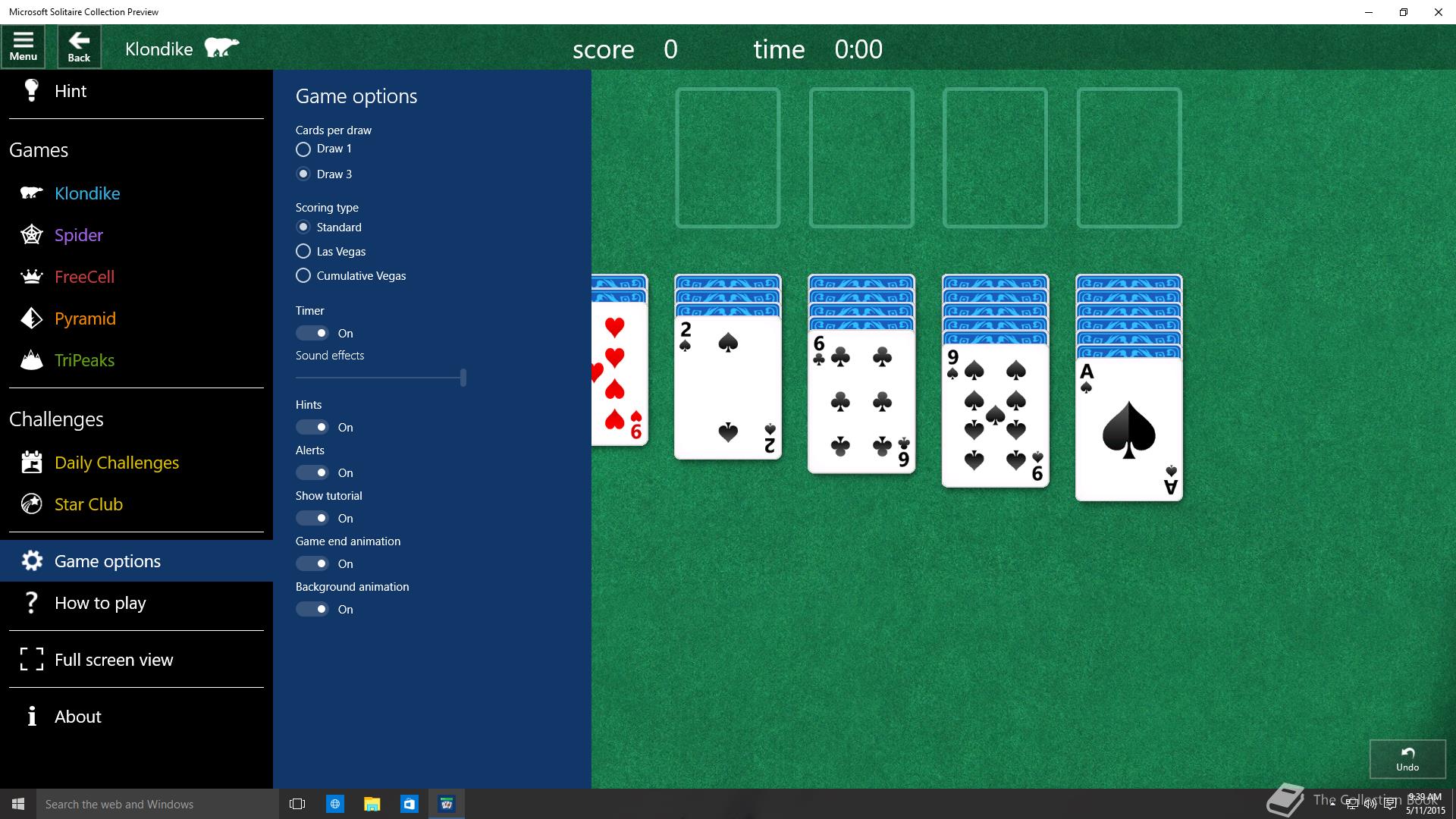Click the About info icon
1456x819 pixels.
tap(31, 716)
